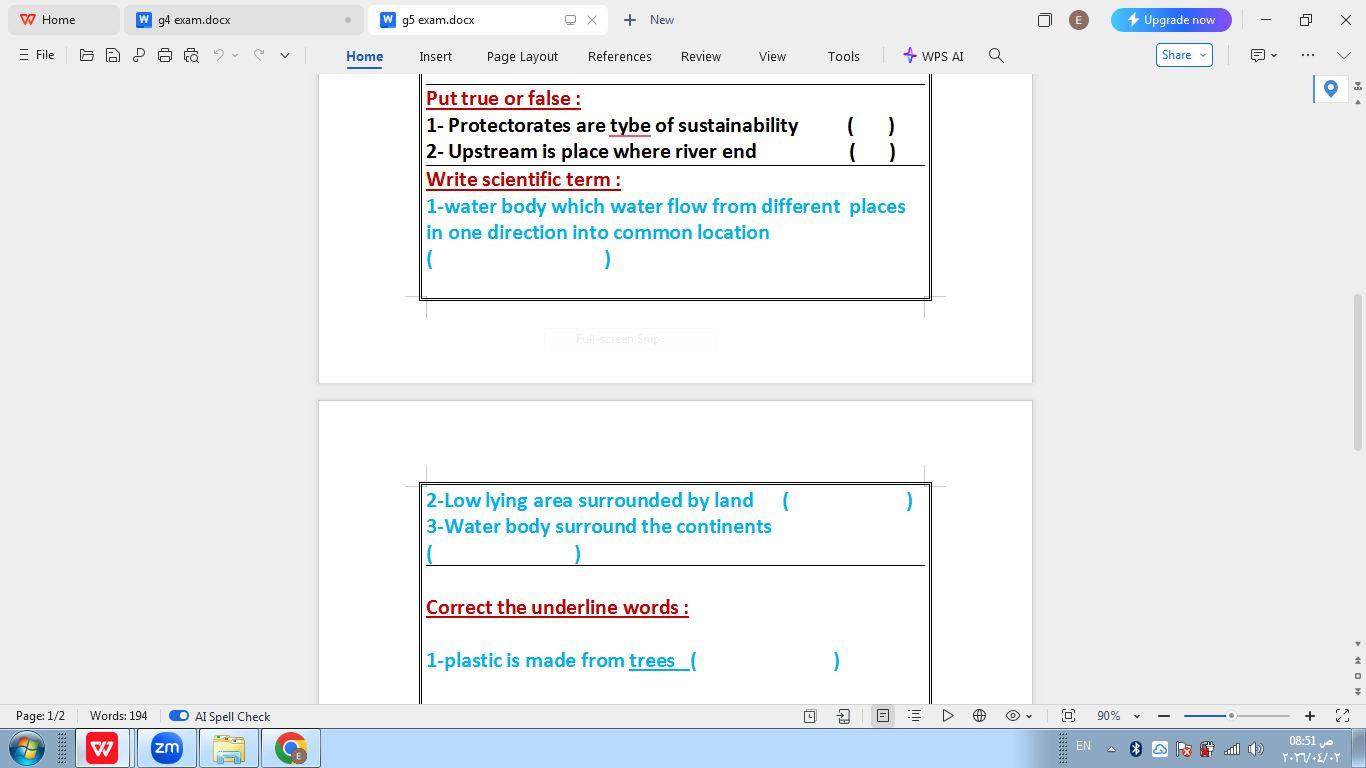Open Zoom from the taskbar
The height and width of the screenshot is (768, 1366).
point(166,748)
